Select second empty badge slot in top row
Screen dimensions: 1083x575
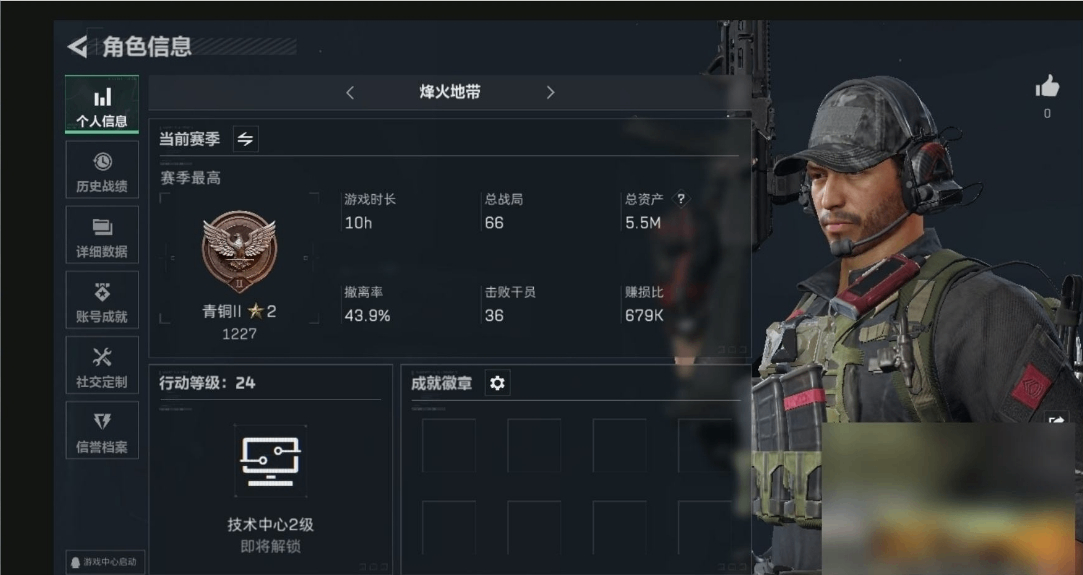pos(534,445)
